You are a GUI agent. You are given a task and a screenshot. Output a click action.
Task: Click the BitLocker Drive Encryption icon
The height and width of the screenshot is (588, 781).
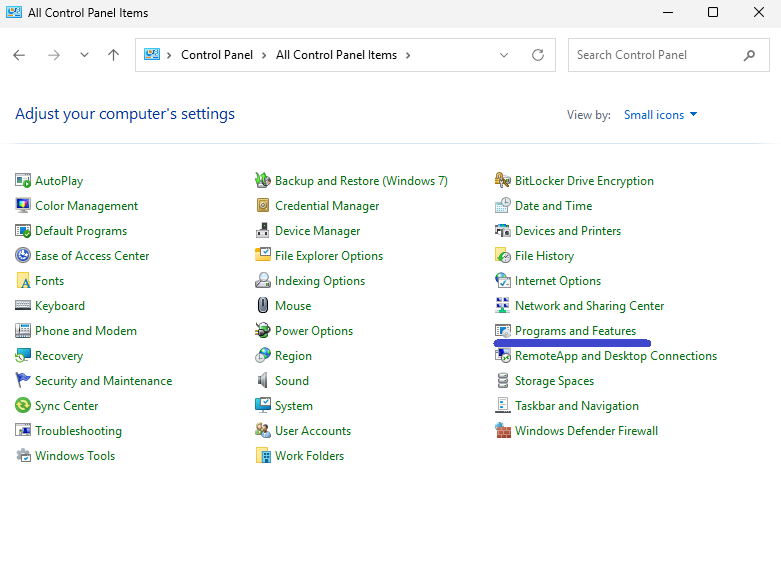pos(503,181)
